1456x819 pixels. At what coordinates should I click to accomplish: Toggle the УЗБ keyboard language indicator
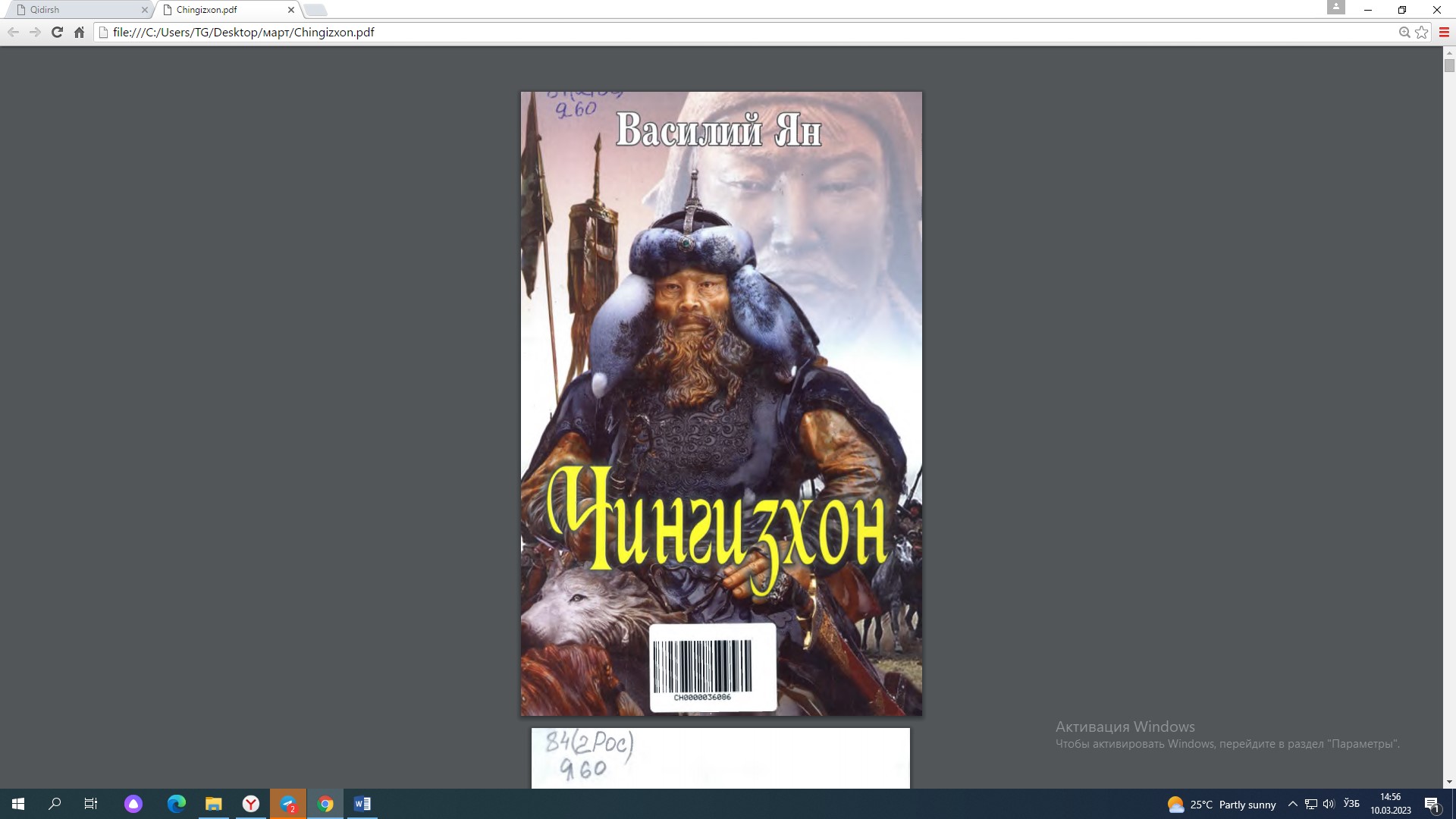(1351, 804)
